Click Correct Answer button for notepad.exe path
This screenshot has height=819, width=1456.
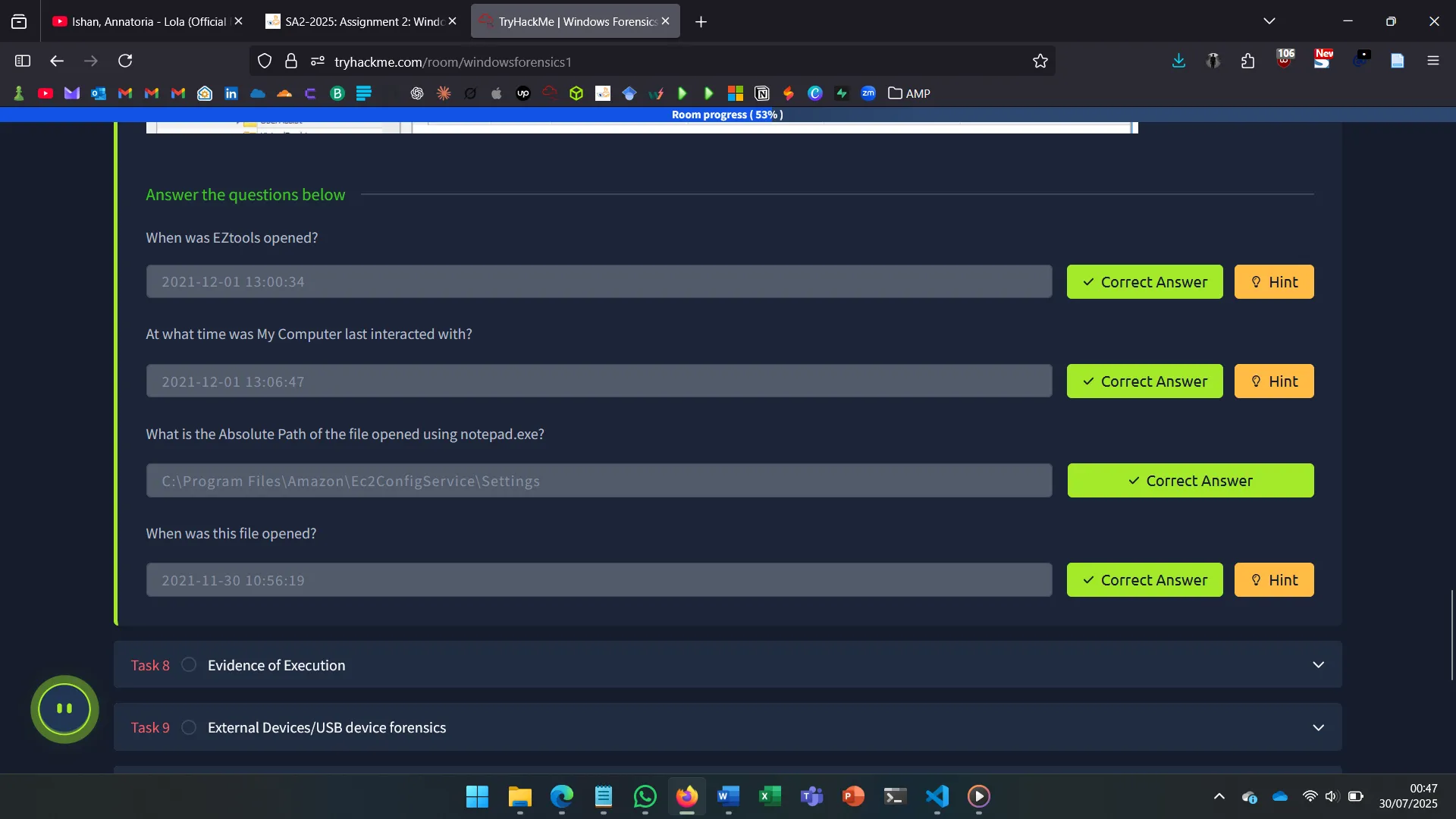pos(1190,481)
